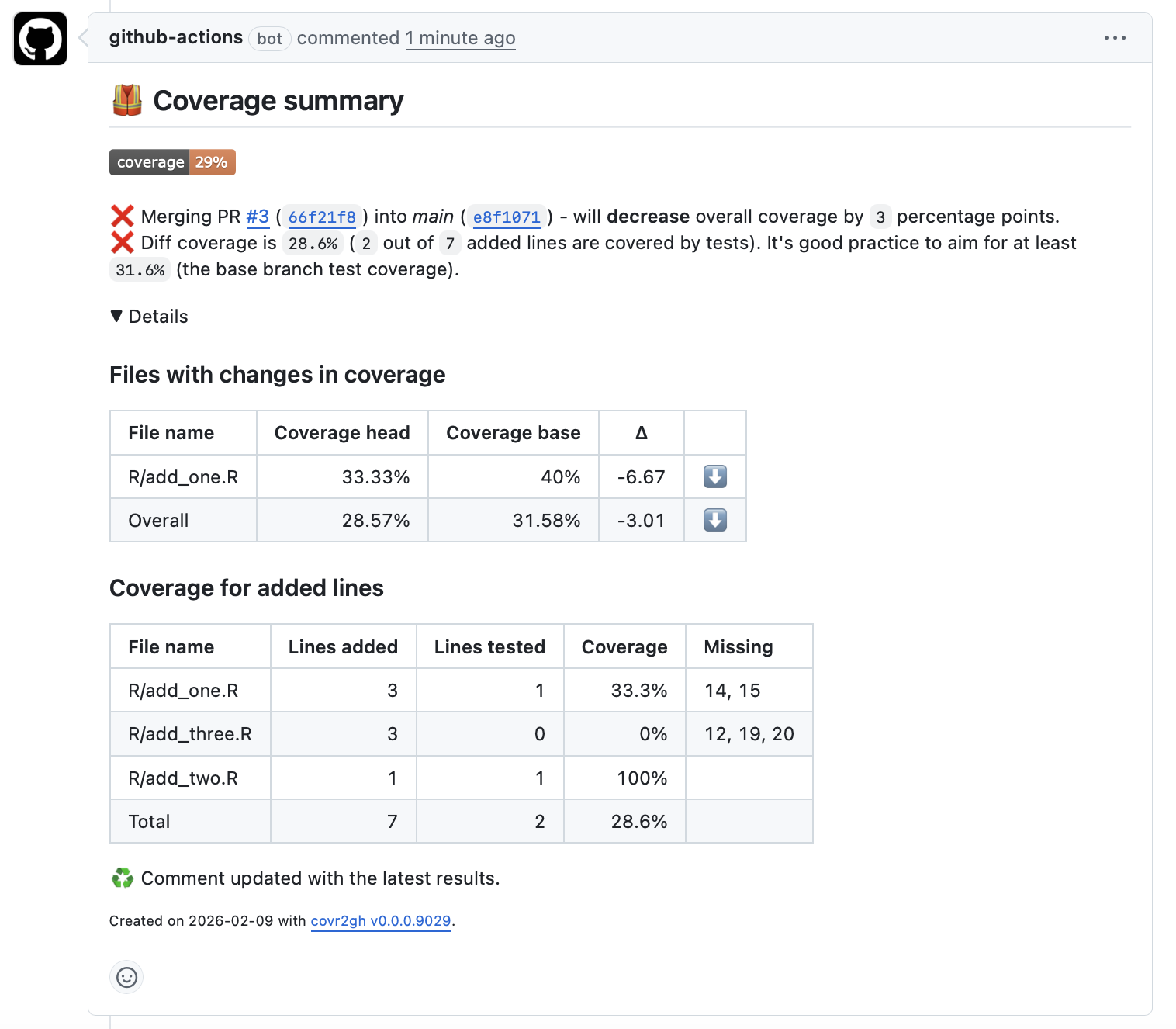1176x1029 pixels.
Task: Click the github-actions bot avatar
Action: 40,40
